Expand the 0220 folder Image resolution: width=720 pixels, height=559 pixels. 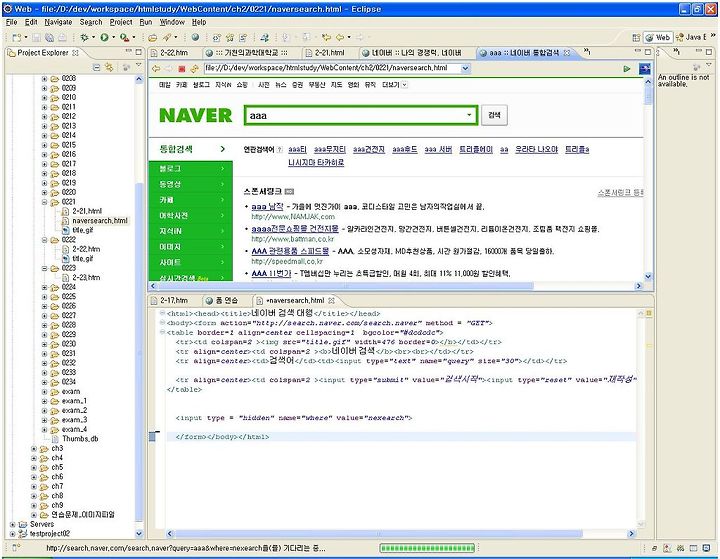point(45,192)
